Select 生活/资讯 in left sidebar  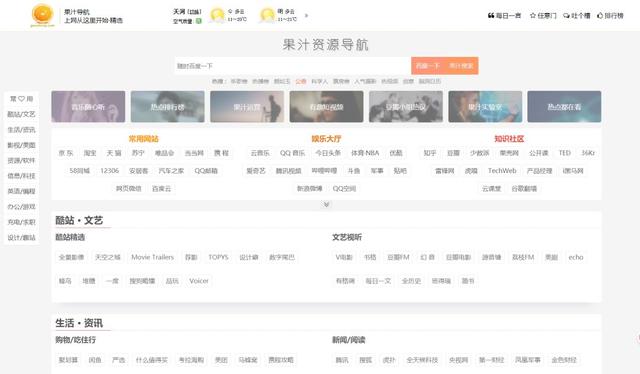click(x=22, y=130)
